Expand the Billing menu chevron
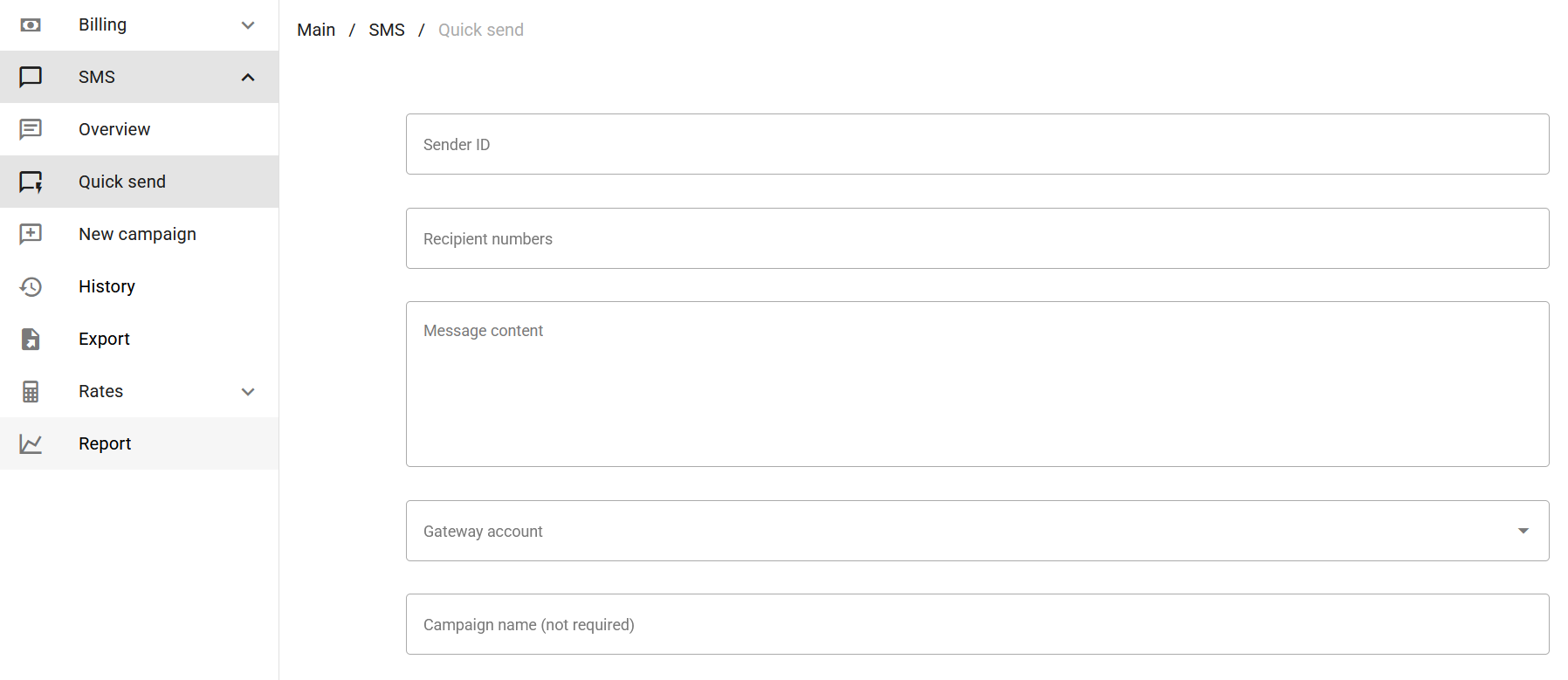Image resolution: width=1568 pixels, height=680 pixels. 248,25
